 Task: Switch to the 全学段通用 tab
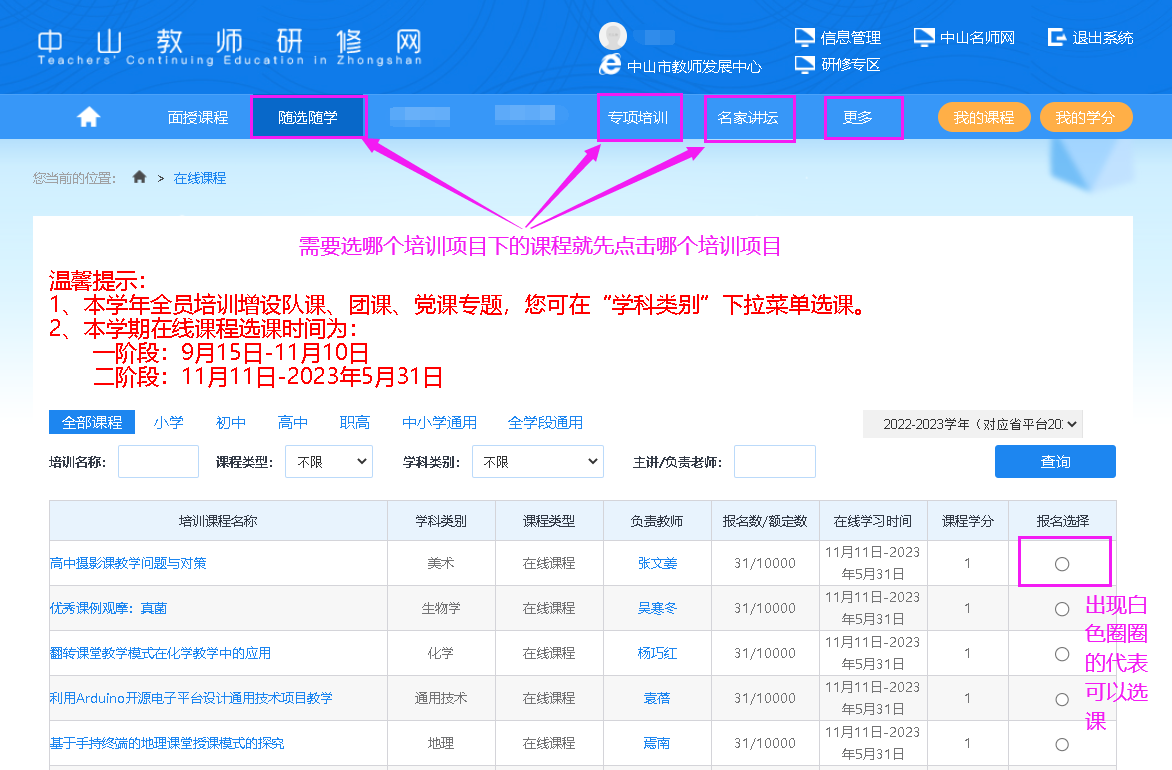click(545, 422)
